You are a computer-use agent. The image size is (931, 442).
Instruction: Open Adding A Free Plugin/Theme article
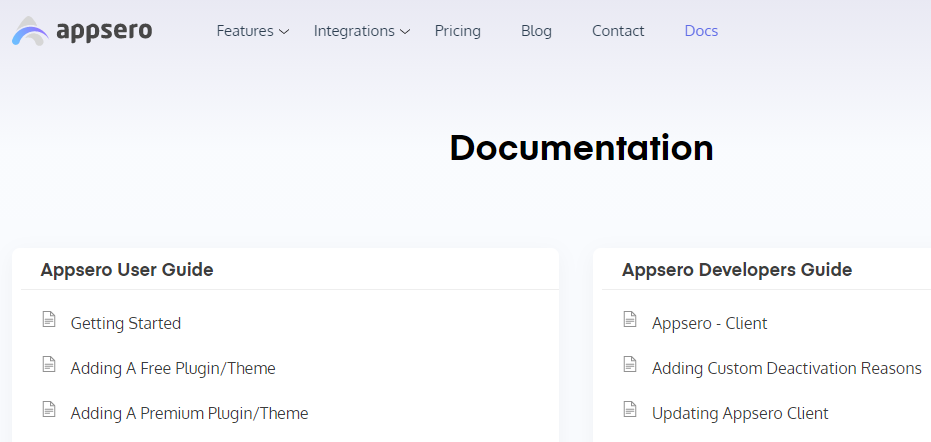click(x=173, y=368)
